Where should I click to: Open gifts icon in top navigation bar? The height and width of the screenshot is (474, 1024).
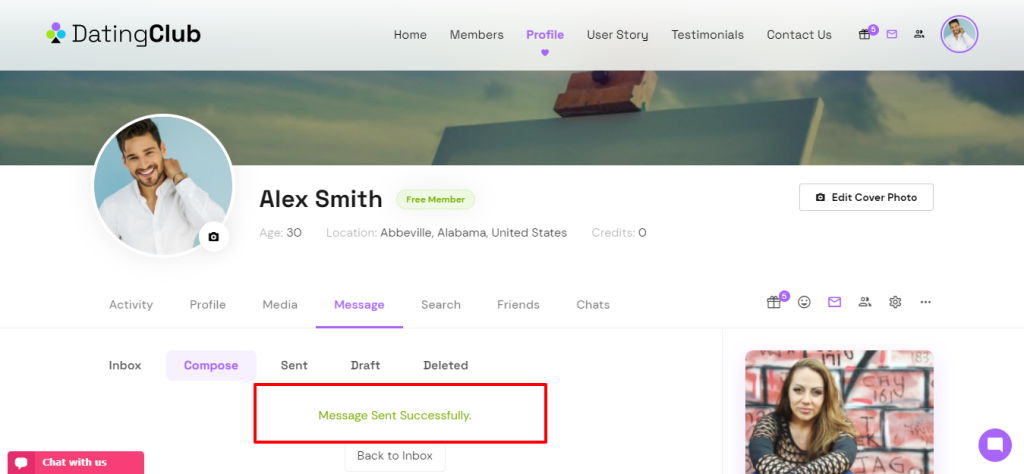coord(865,34)
